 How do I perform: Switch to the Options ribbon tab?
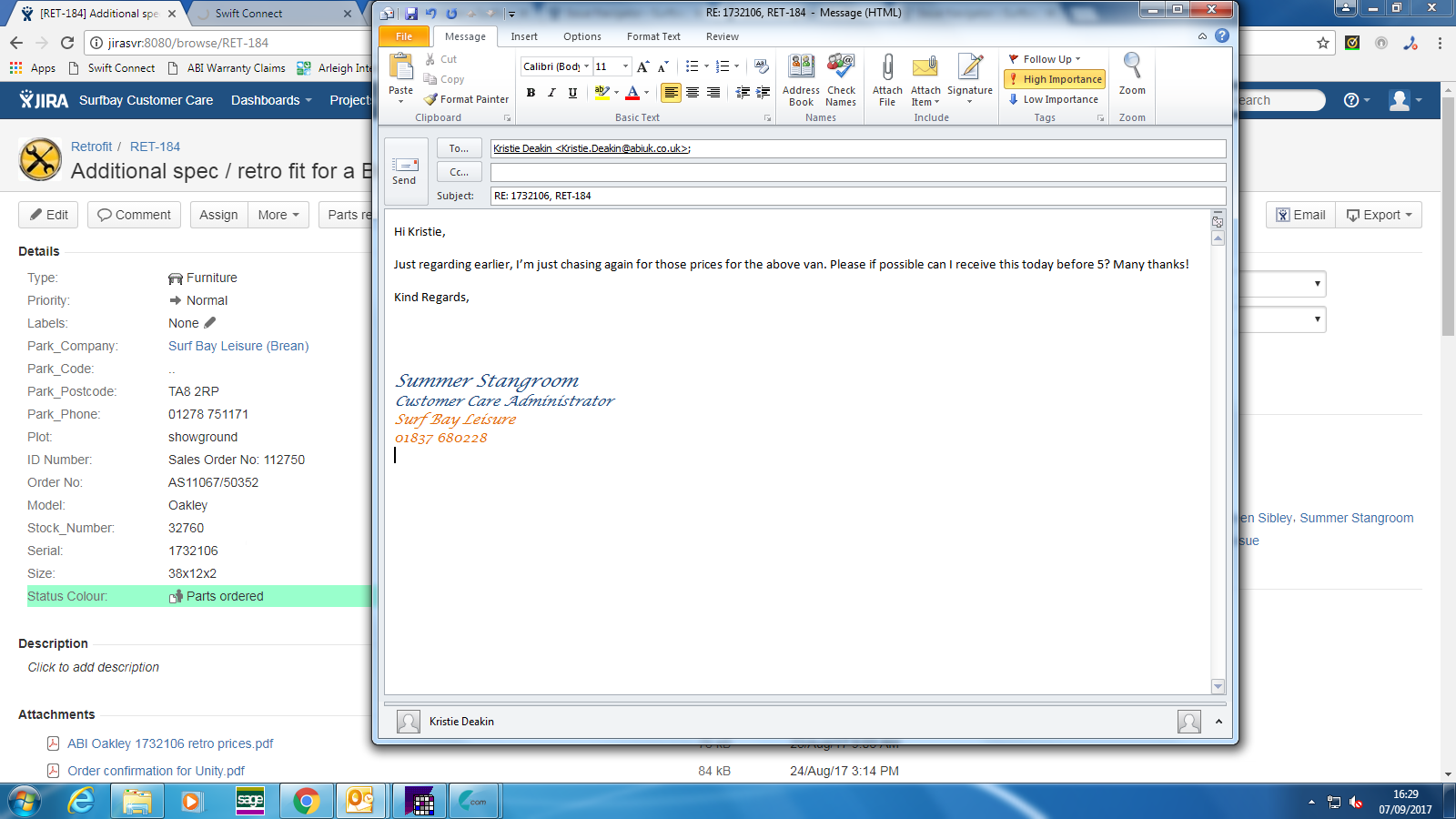pyautogui.click(x=582, y=36)
